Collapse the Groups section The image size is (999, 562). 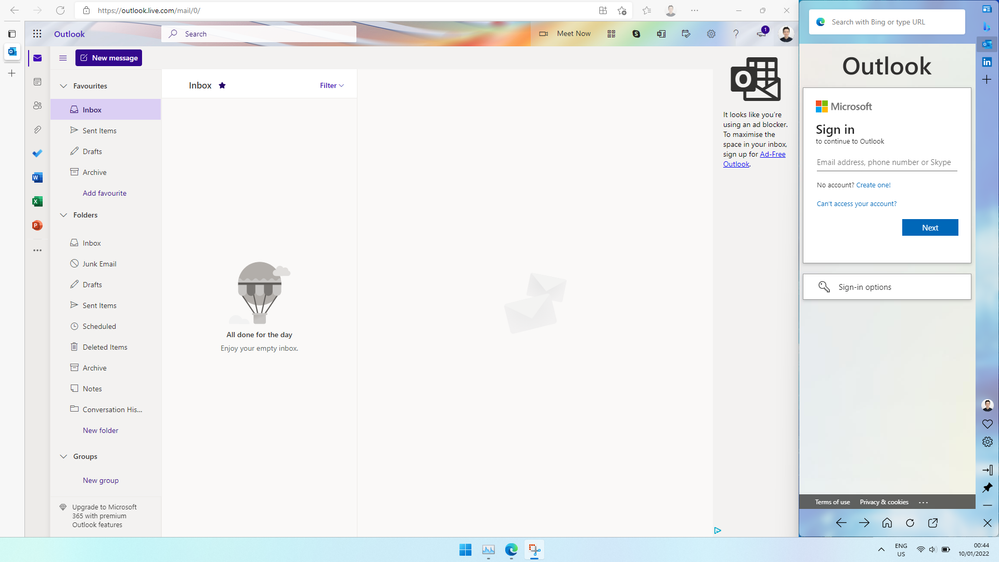(63, 456)
